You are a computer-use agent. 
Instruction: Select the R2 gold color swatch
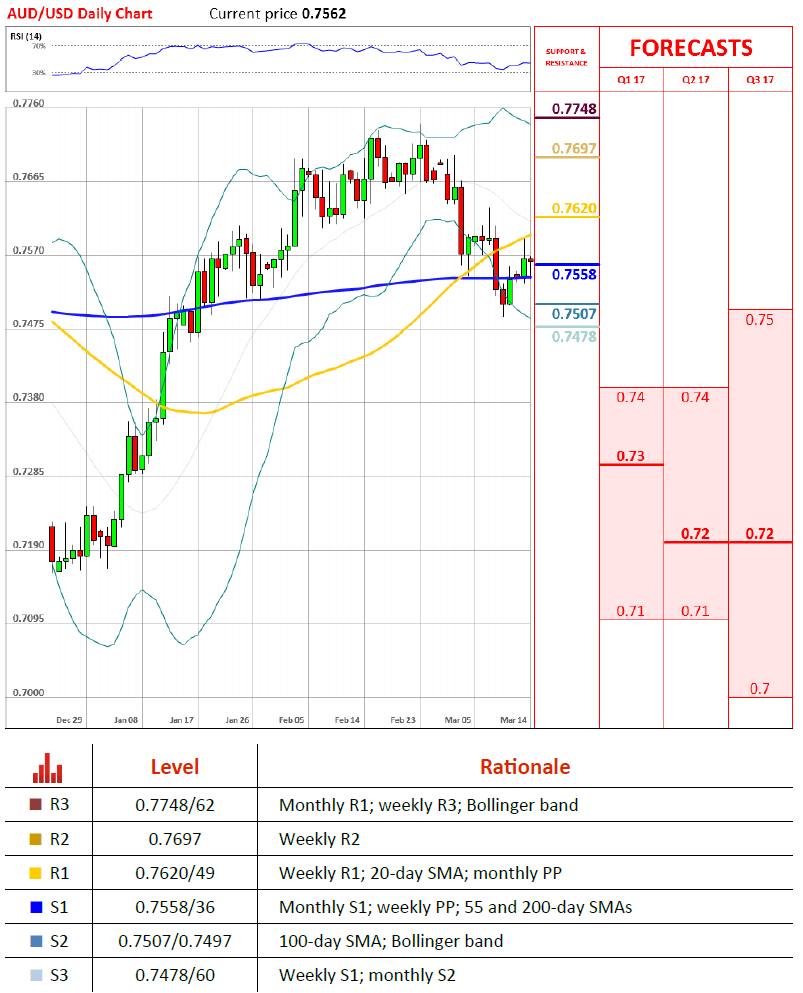[36, 839]
